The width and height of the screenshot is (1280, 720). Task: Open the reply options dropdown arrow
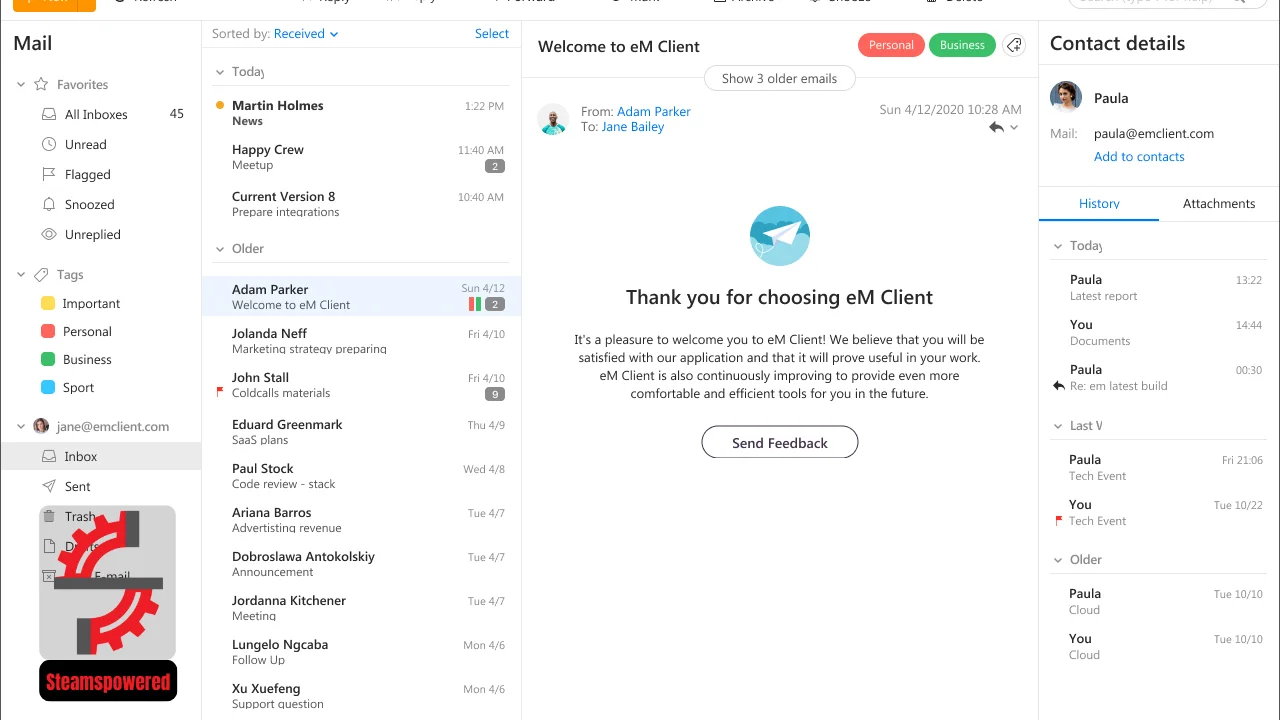[1014, 128]
